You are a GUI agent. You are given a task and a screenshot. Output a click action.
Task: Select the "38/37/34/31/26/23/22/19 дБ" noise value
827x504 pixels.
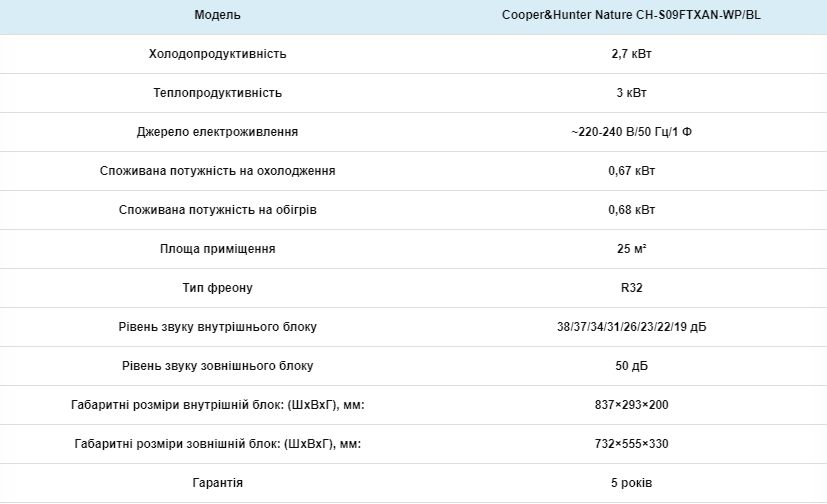[x=631, y=327]
